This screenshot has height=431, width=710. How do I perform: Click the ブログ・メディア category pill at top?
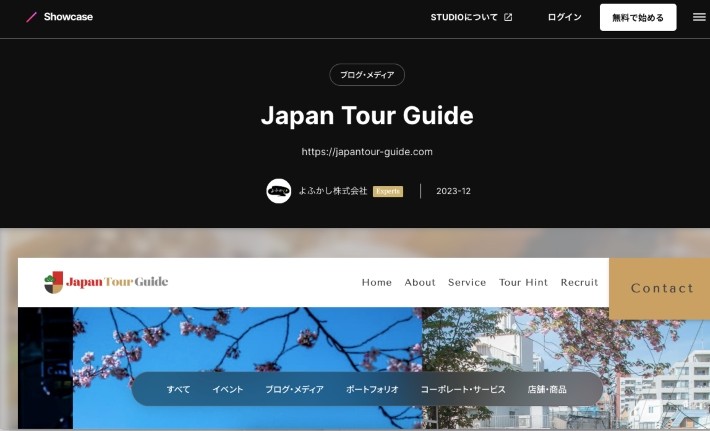click(367, 75)
